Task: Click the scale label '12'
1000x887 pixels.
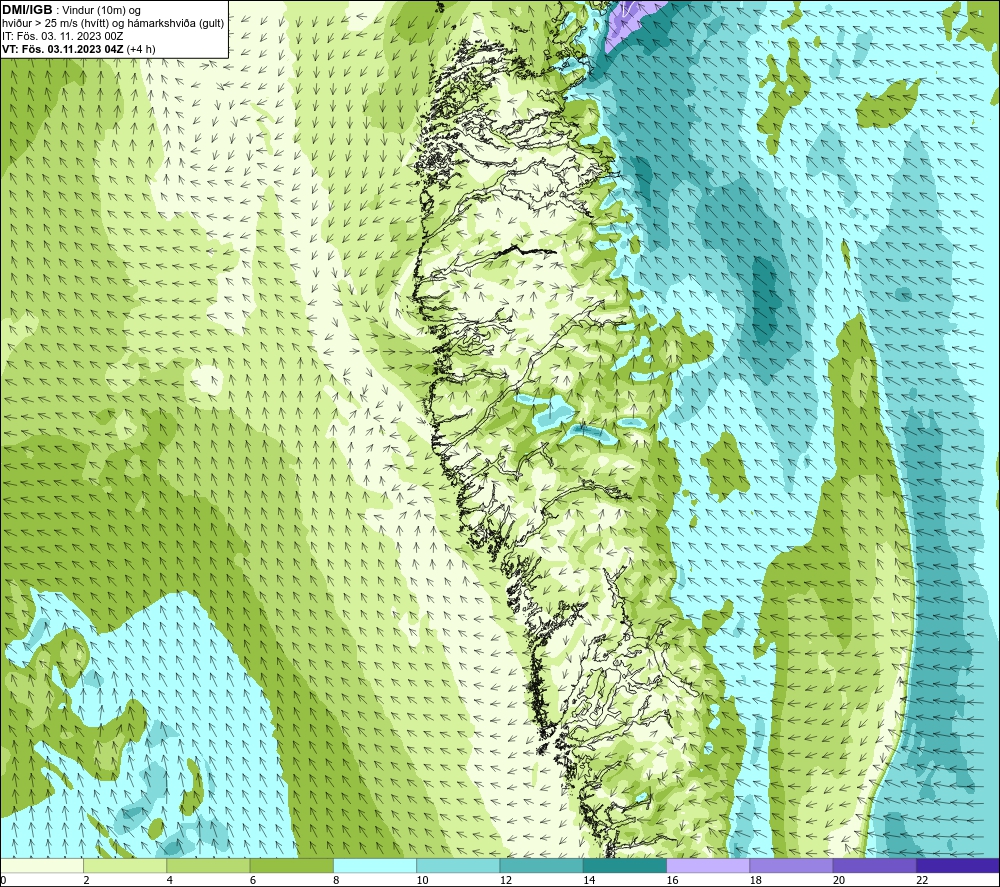Action: (x=506, y=880)
